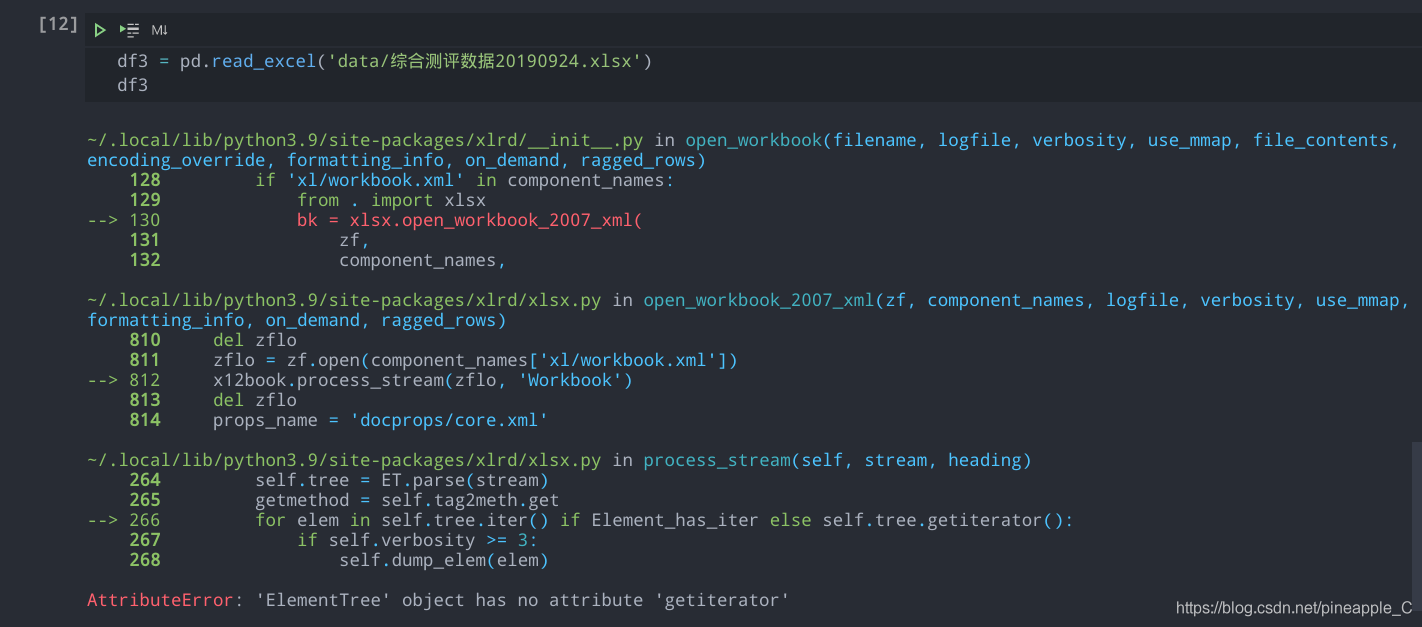The height and width of the screenshot is (627, 1422).
Task: Select line 130 arrow marker
Action: (103, 219)
